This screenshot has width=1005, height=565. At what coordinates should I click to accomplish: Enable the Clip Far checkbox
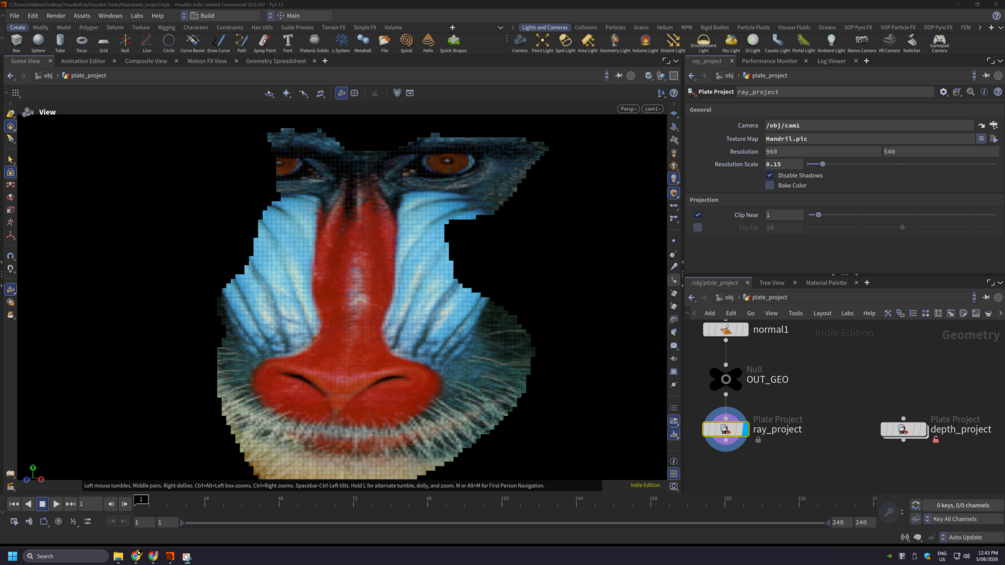(x=697, y=227)
